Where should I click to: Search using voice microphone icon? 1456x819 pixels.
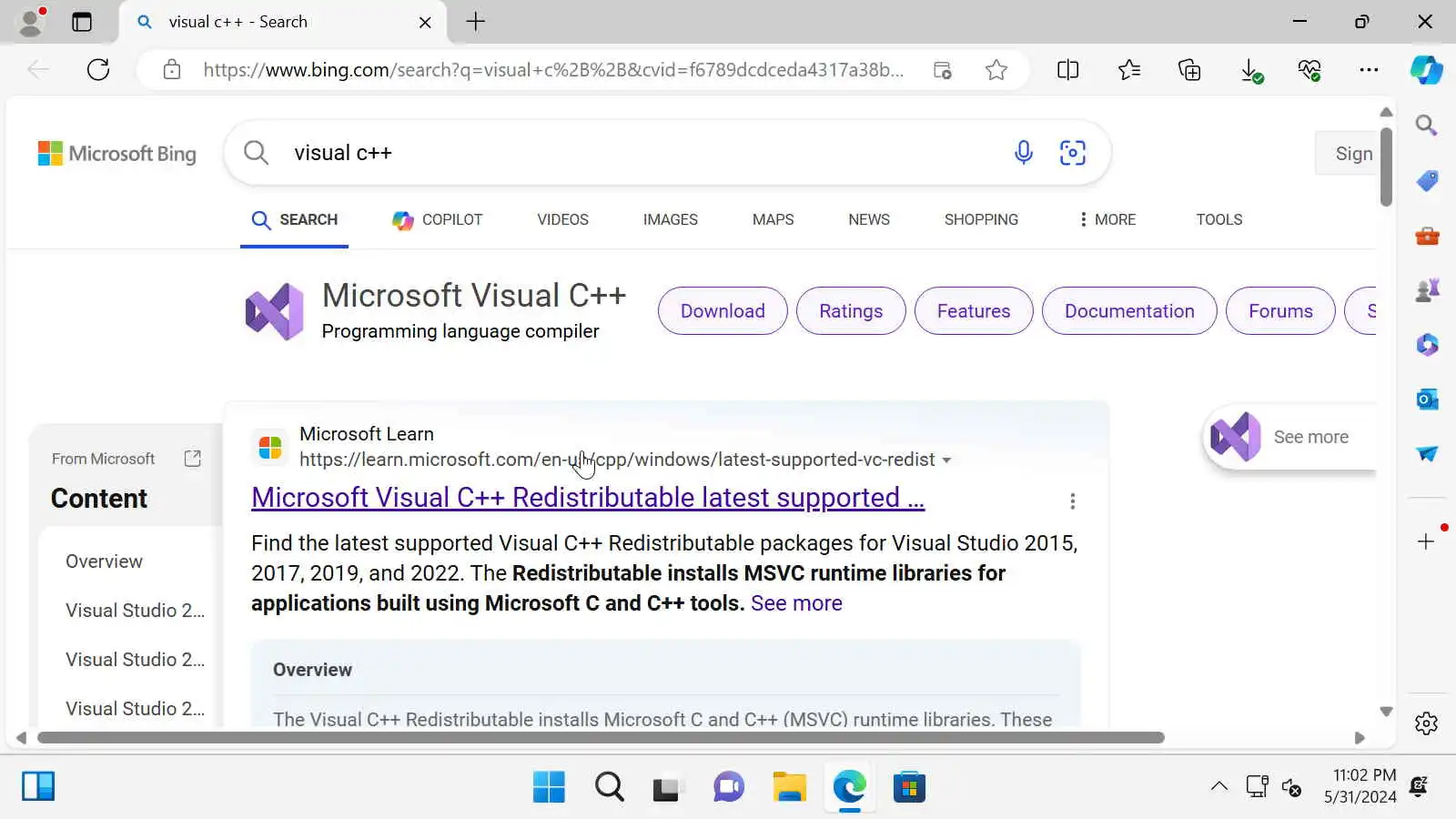click(x=1024, y=153)
